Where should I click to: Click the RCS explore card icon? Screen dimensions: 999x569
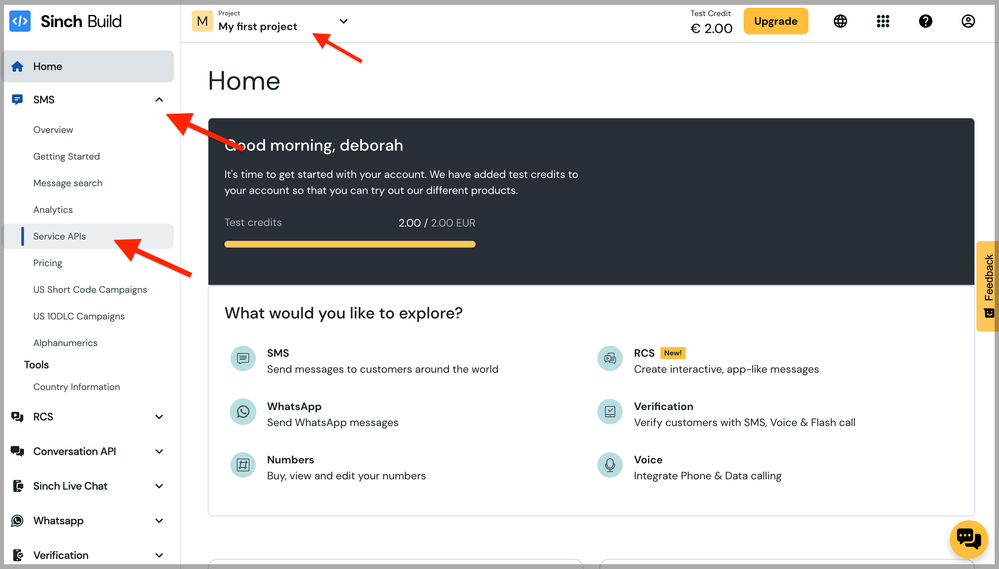pyautogui.click(x=610, y=359)
